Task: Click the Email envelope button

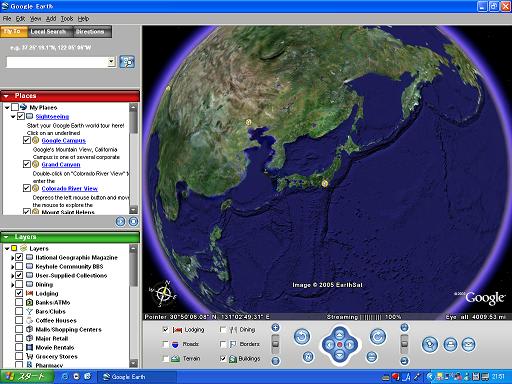Action: (469, 345)
